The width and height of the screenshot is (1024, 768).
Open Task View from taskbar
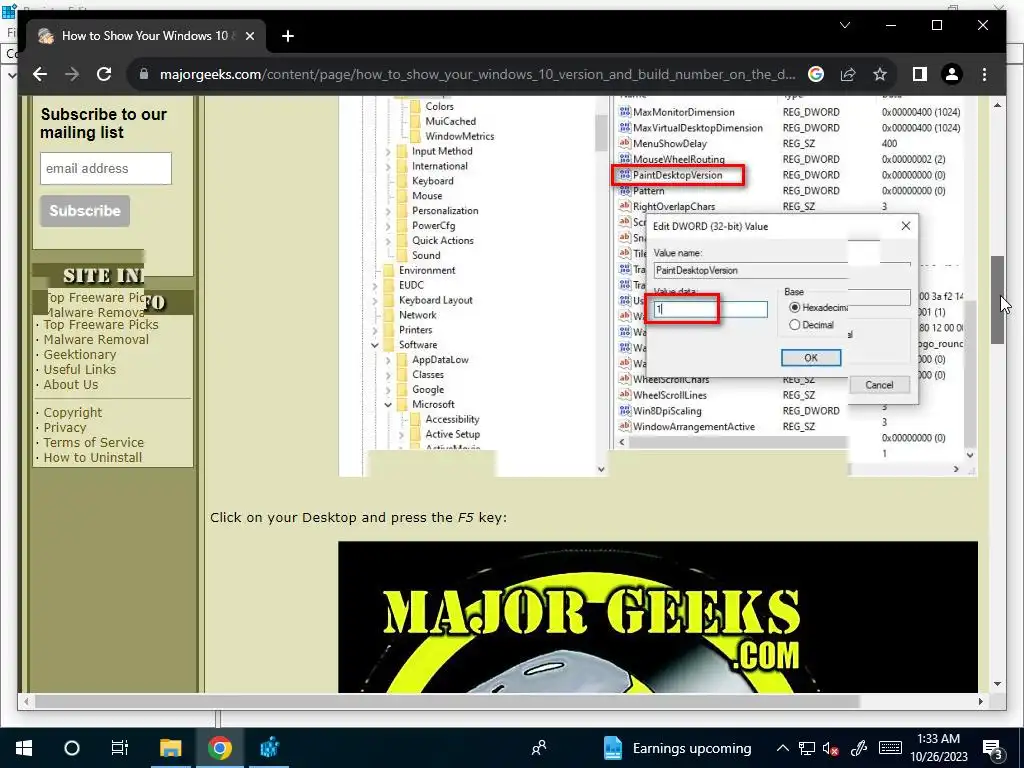(x=120, y=748)
